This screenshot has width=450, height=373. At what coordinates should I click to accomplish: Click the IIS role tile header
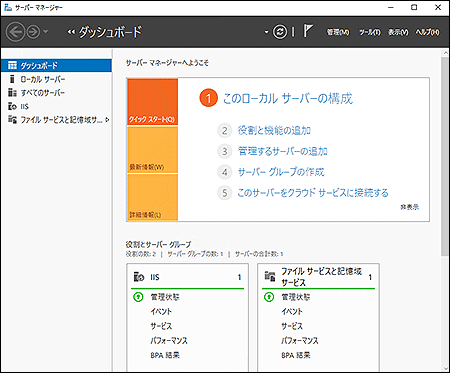(187, 277)
